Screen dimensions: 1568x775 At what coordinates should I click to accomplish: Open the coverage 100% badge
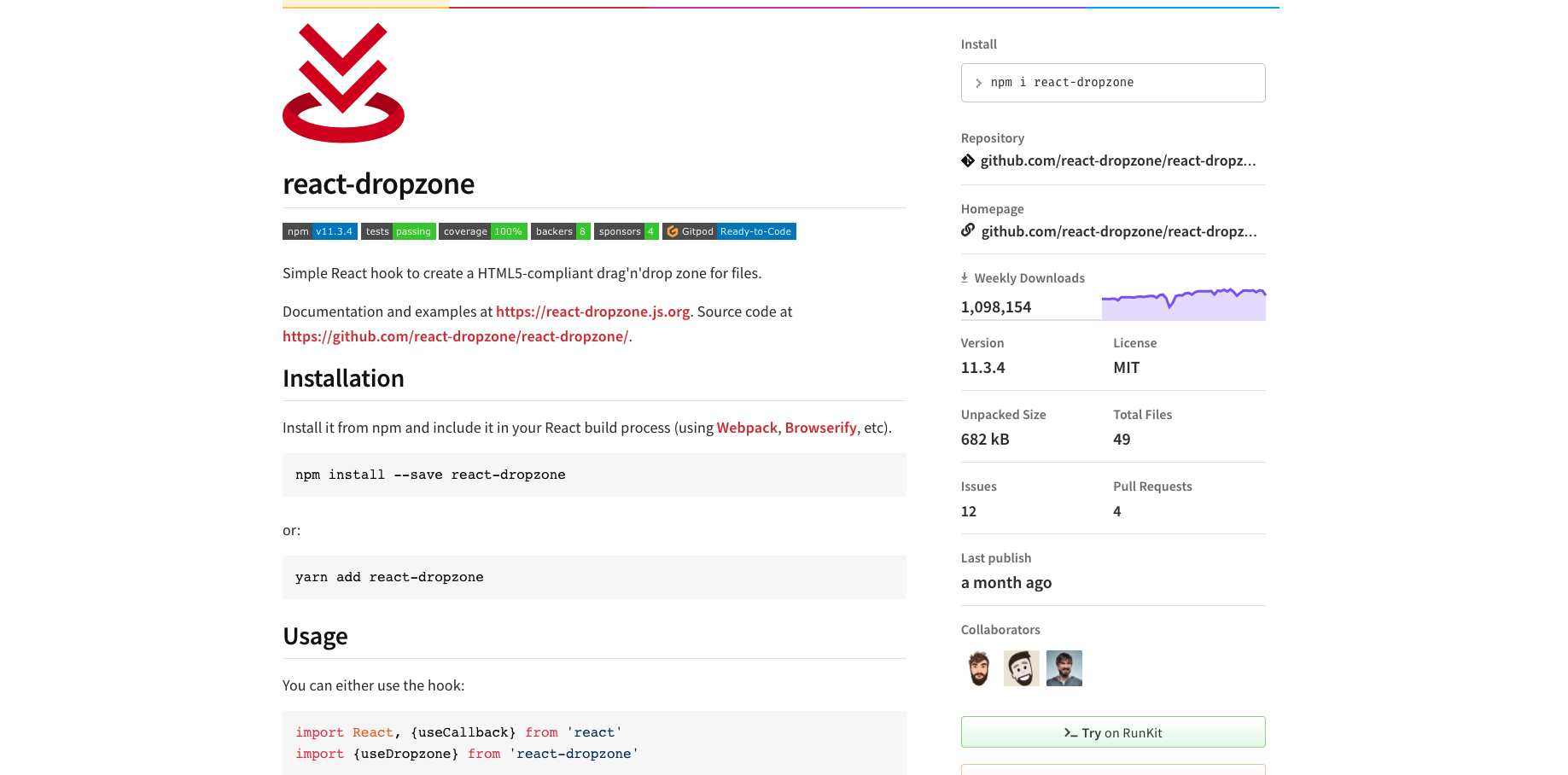pyautogui.click(x=483, y=231)
